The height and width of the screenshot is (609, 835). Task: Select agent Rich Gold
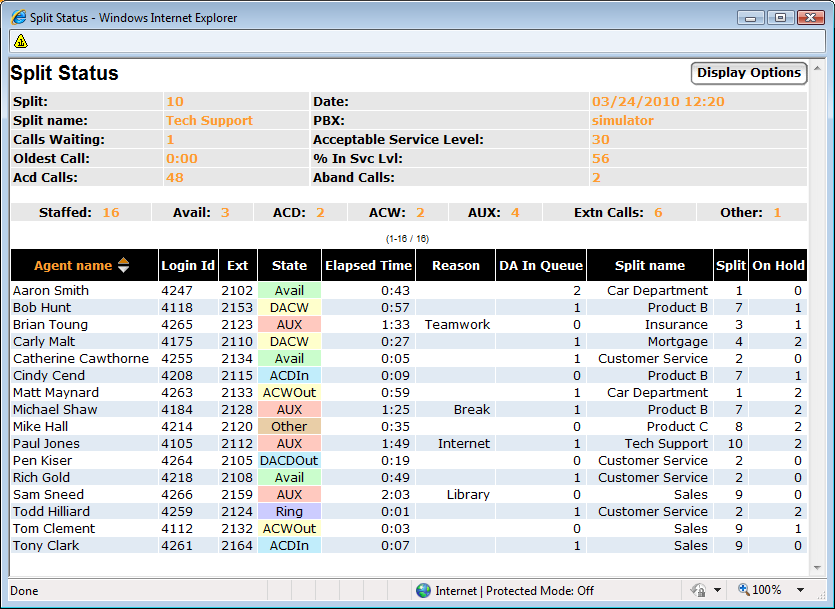coord(41,478)
